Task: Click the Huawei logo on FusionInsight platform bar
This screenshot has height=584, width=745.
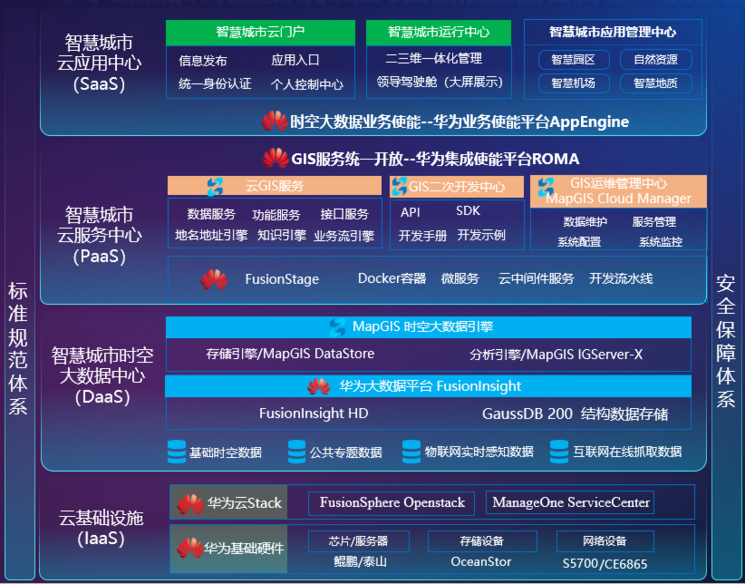Action: click(x=319, y=386)
